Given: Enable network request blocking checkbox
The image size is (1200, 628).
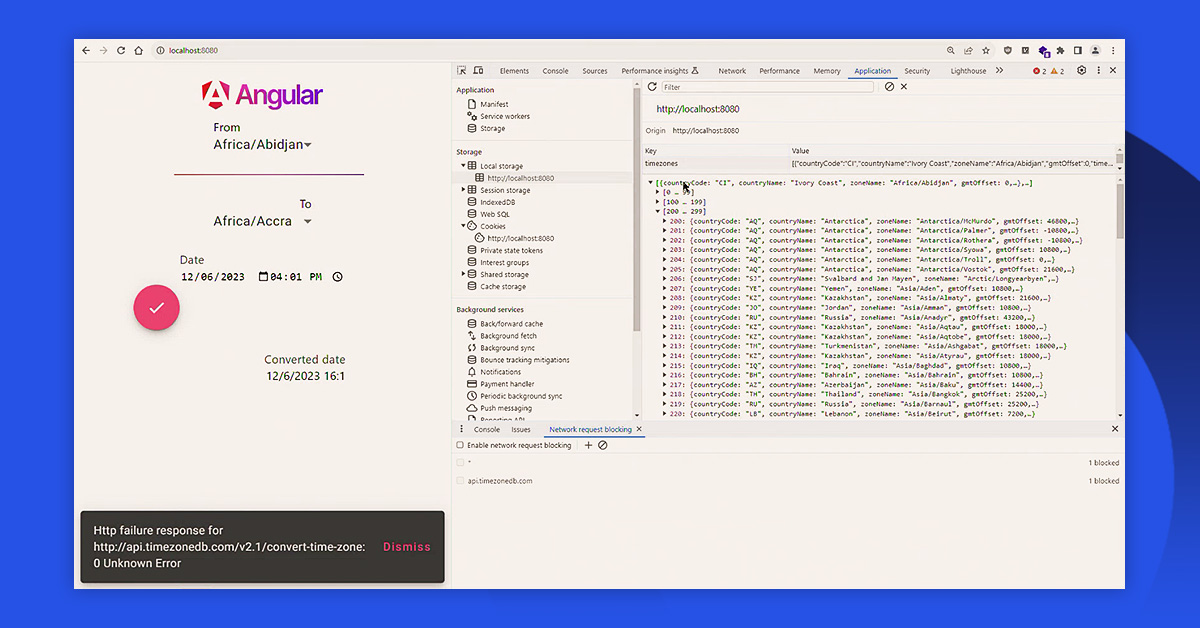Looking at the screenshot, I should [x=460, y=445].
